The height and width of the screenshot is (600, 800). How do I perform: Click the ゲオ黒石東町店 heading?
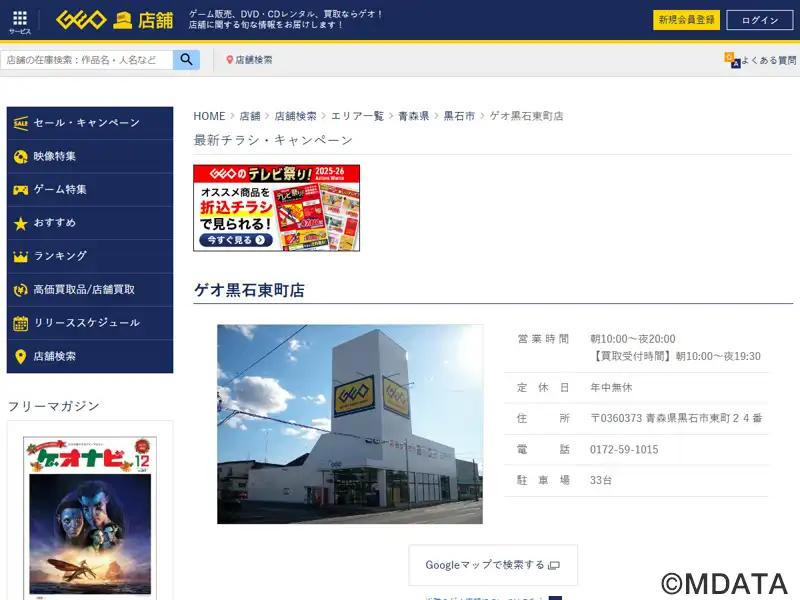pyautogui.click(x=249, y=290)
